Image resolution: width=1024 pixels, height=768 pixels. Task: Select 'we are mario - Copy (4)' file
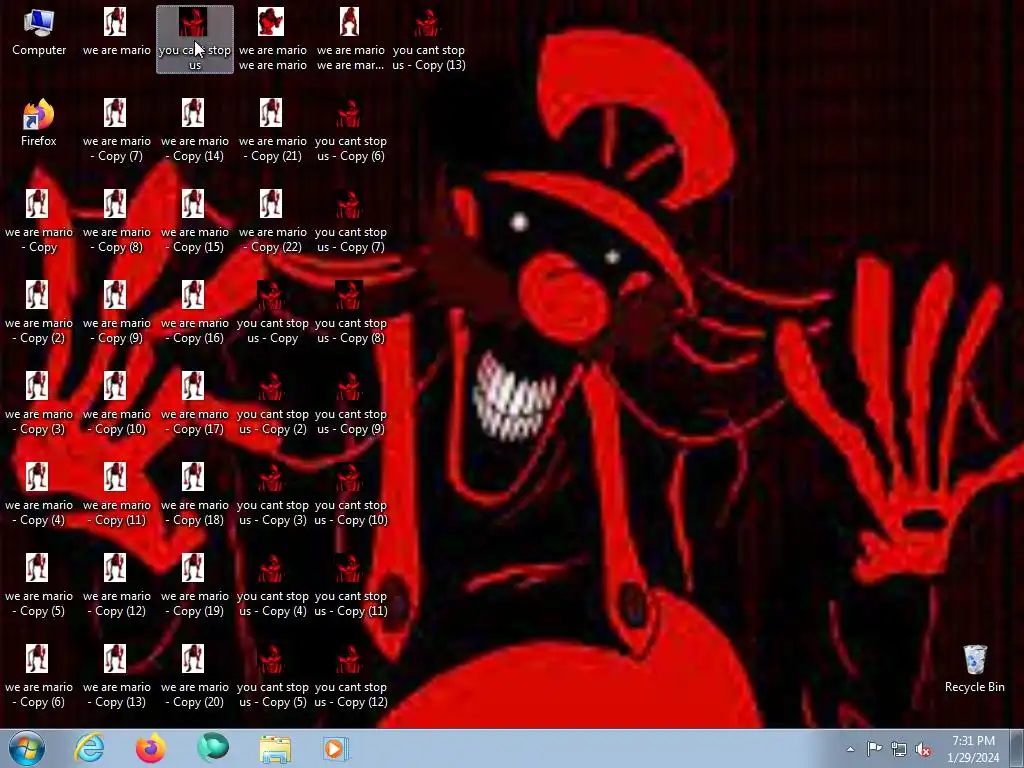click(39, 494)
